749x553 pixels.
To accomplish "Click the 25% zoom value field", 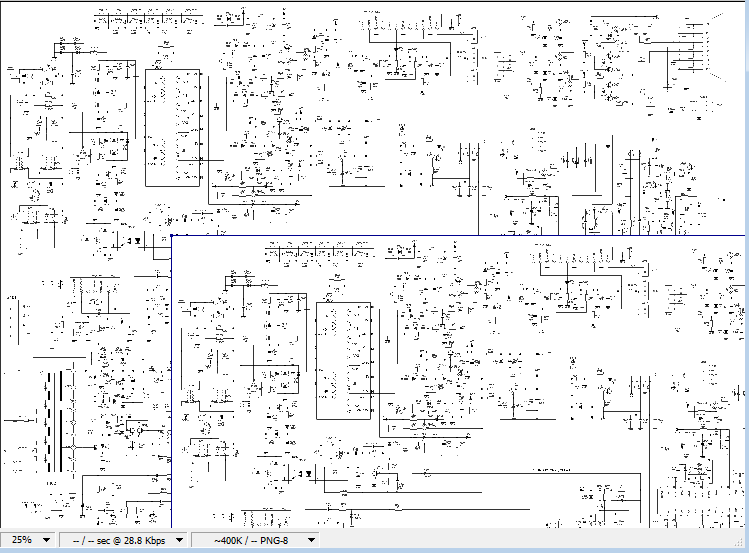I will pos(21,540).
